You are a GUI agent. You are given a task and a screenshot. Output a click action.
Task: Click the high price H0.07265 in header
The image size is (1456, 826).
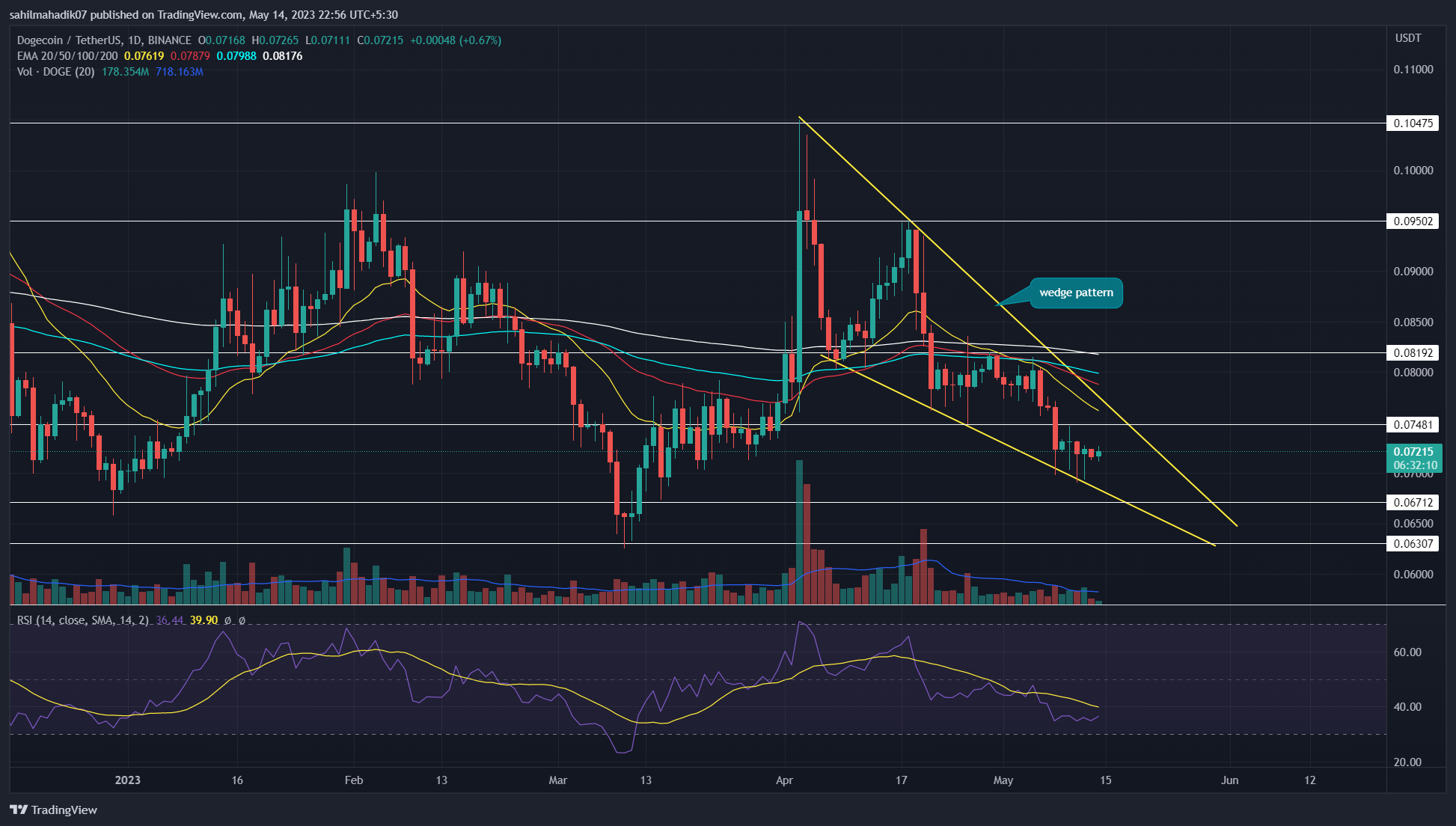[x=275, y=40]
